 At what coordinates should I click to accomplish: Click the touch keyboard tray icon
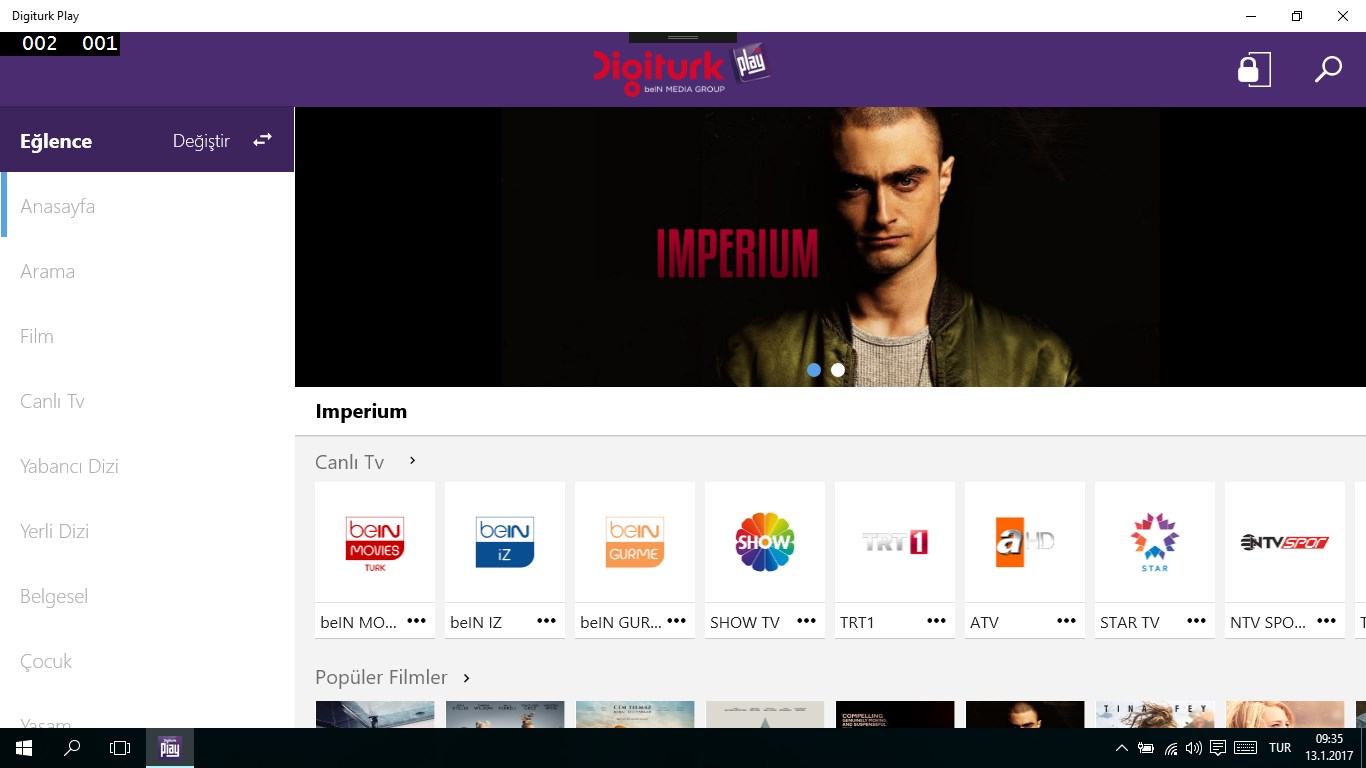(1245, 748)
